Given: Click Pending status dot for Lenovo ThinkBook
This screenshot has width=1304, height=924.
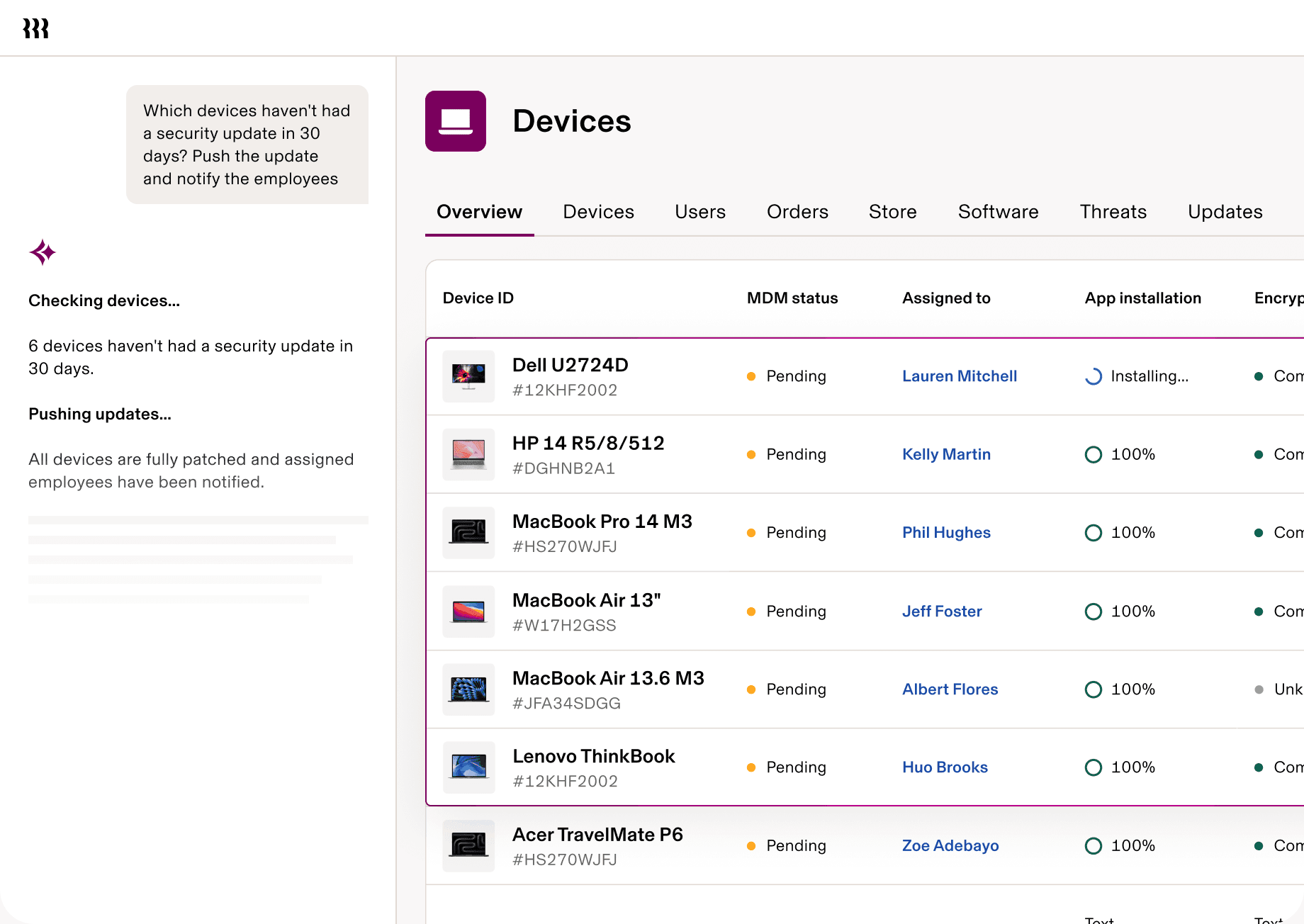Looking at the screenshot, I should pos(751,767).
